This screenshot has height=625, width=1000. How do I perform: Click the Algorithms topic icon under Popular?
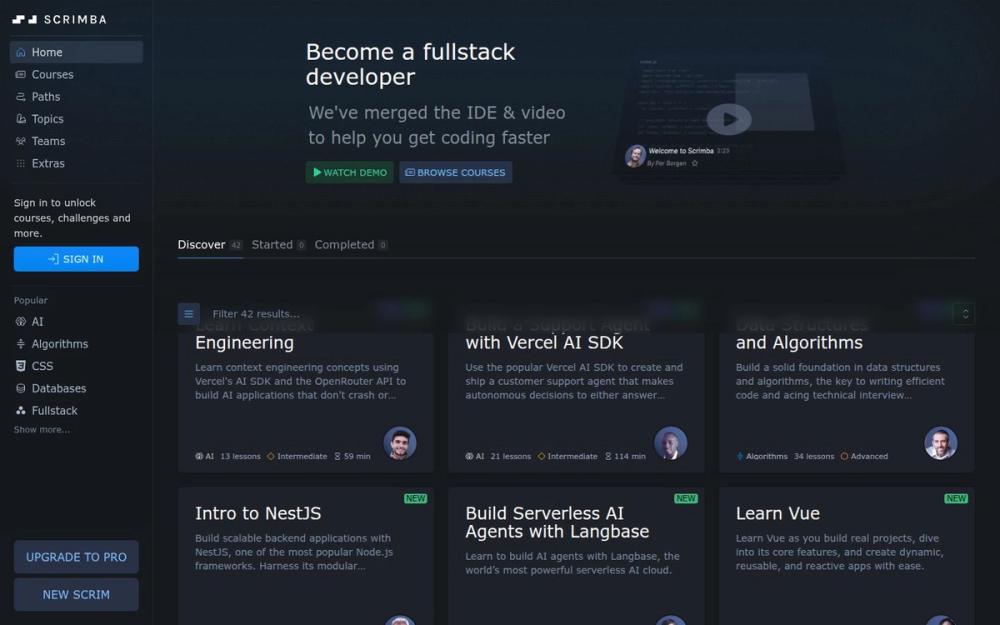21,344
